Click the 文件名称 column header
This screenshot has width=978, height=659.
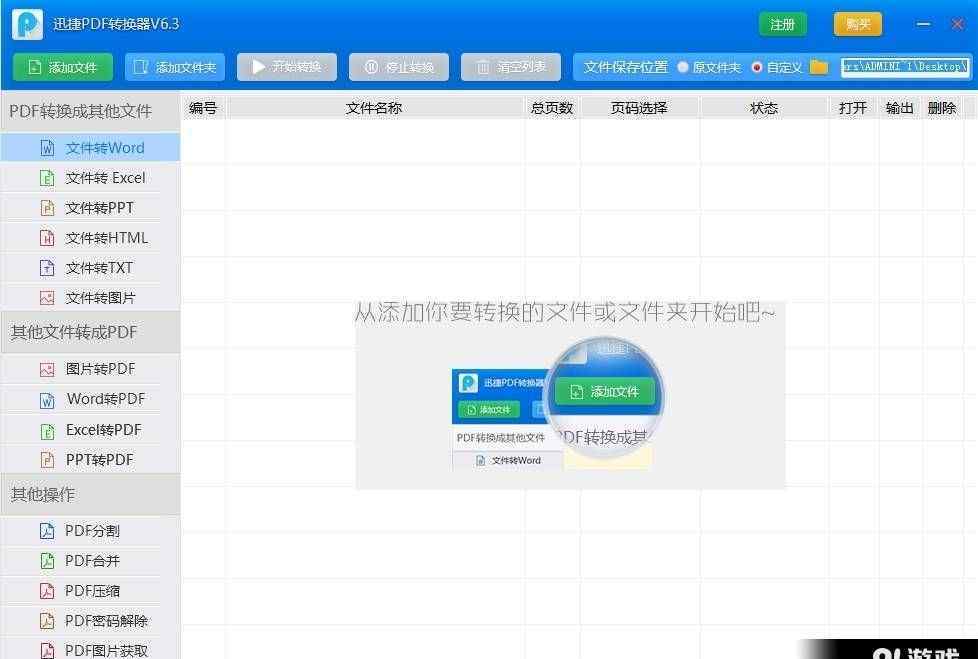[x=374, y=108]
